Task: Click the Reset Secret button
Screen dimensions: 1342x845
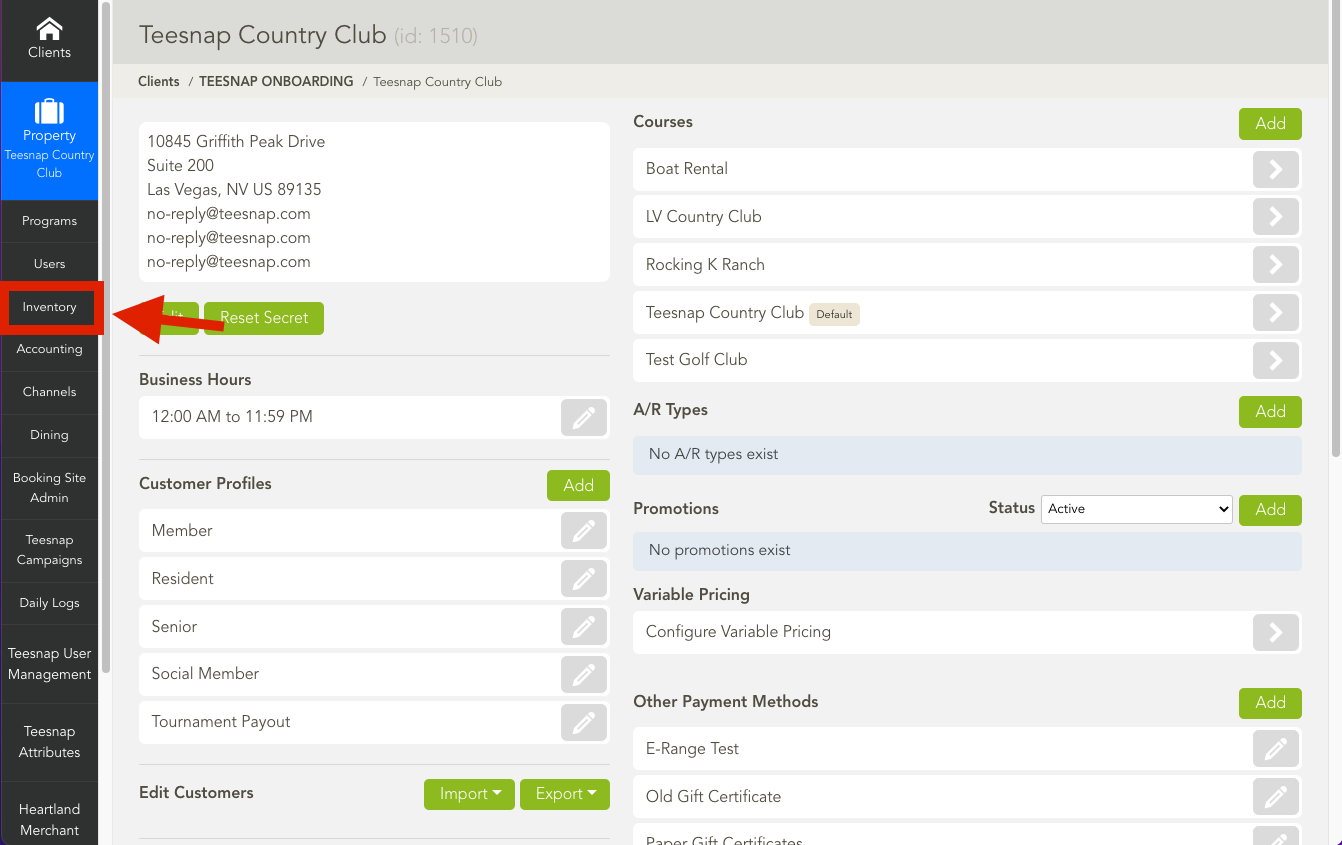Action: pyautogui.click(x=264, y=318)
